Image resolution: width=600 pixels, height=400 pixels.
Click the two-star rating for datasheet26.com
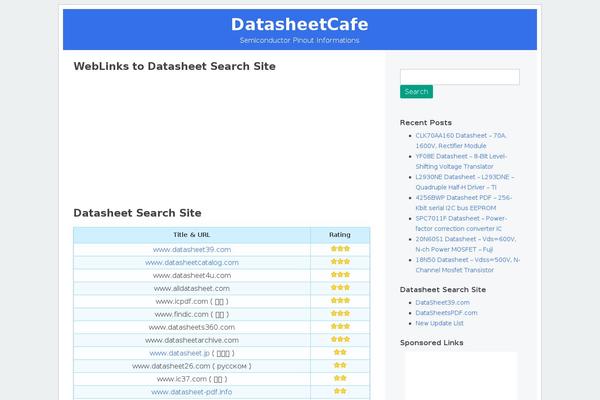[340, 366]
